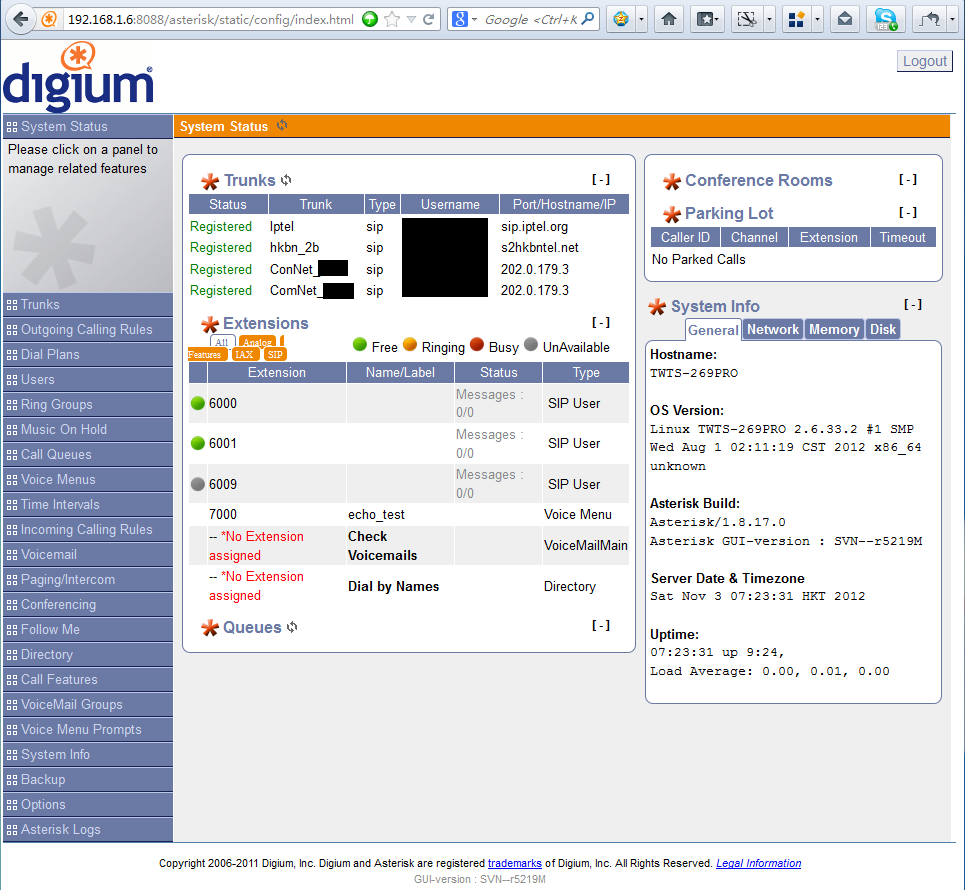Open dropdown next to the blue squares icon
The height and width of the screenshot is (890, 965).
tap(817, 19)
